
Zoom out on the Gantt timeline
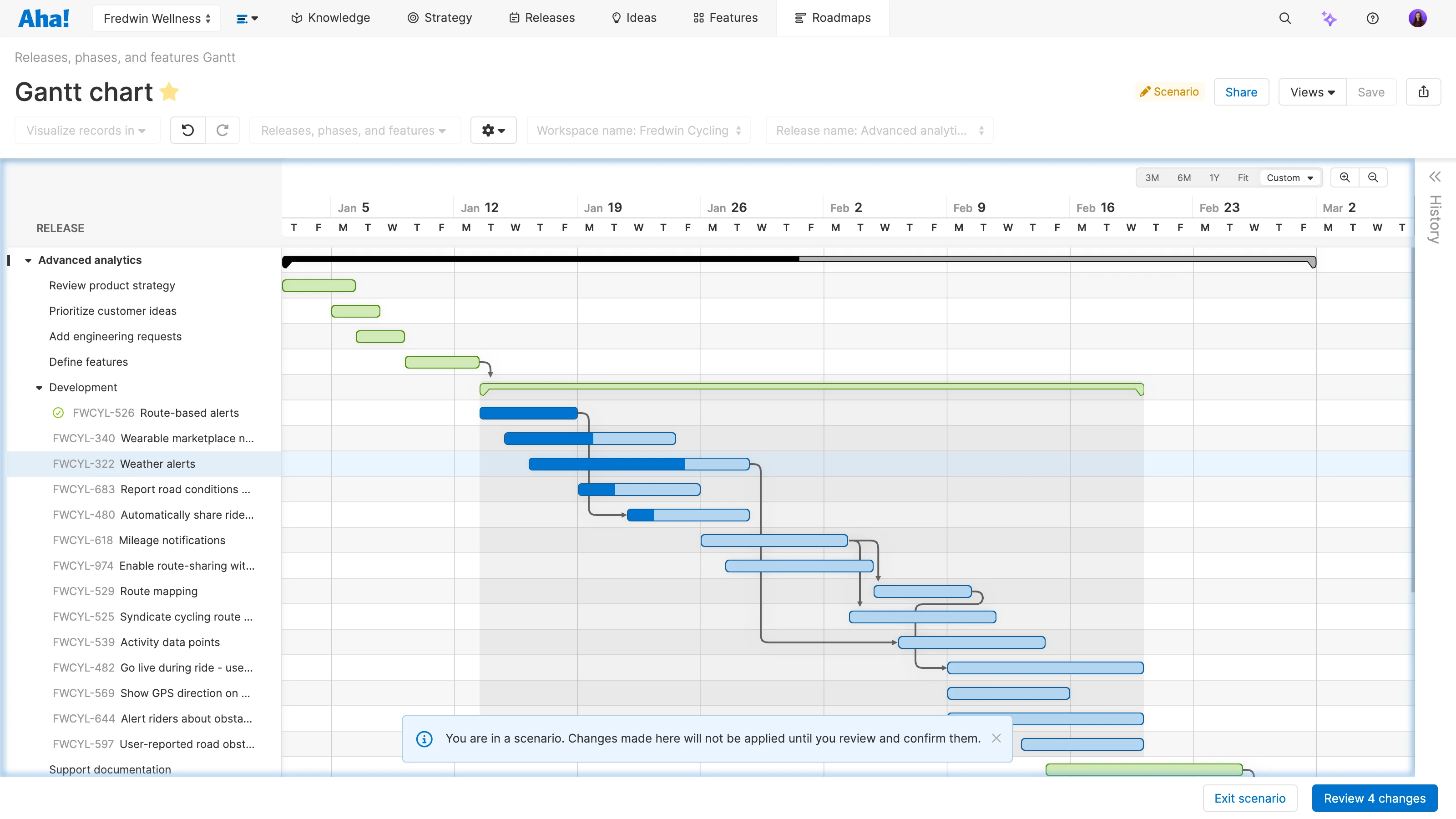point(1373,177)
